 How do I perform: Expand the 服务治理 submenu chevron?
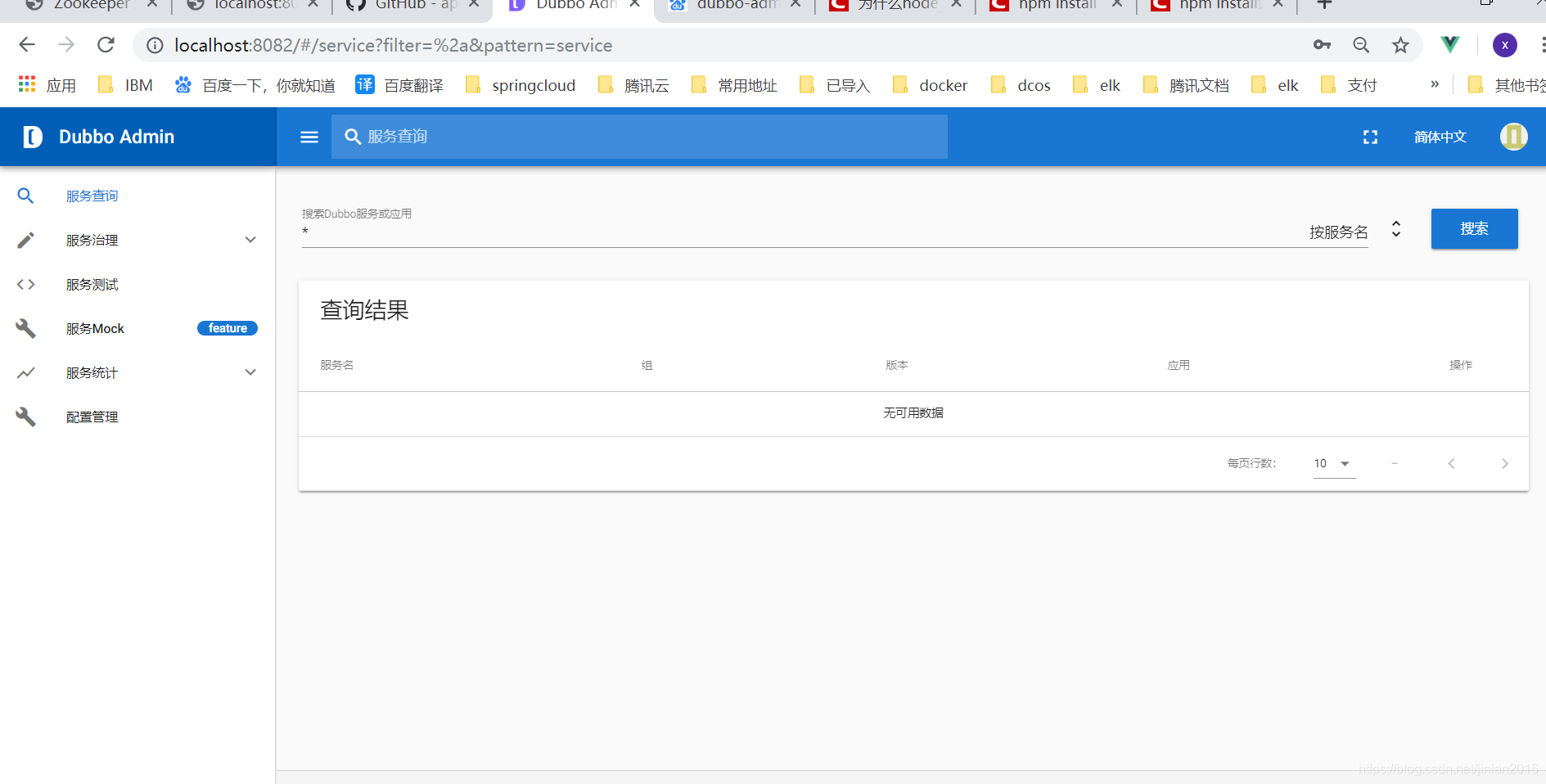pyautogui.click(x=250, y=240)
